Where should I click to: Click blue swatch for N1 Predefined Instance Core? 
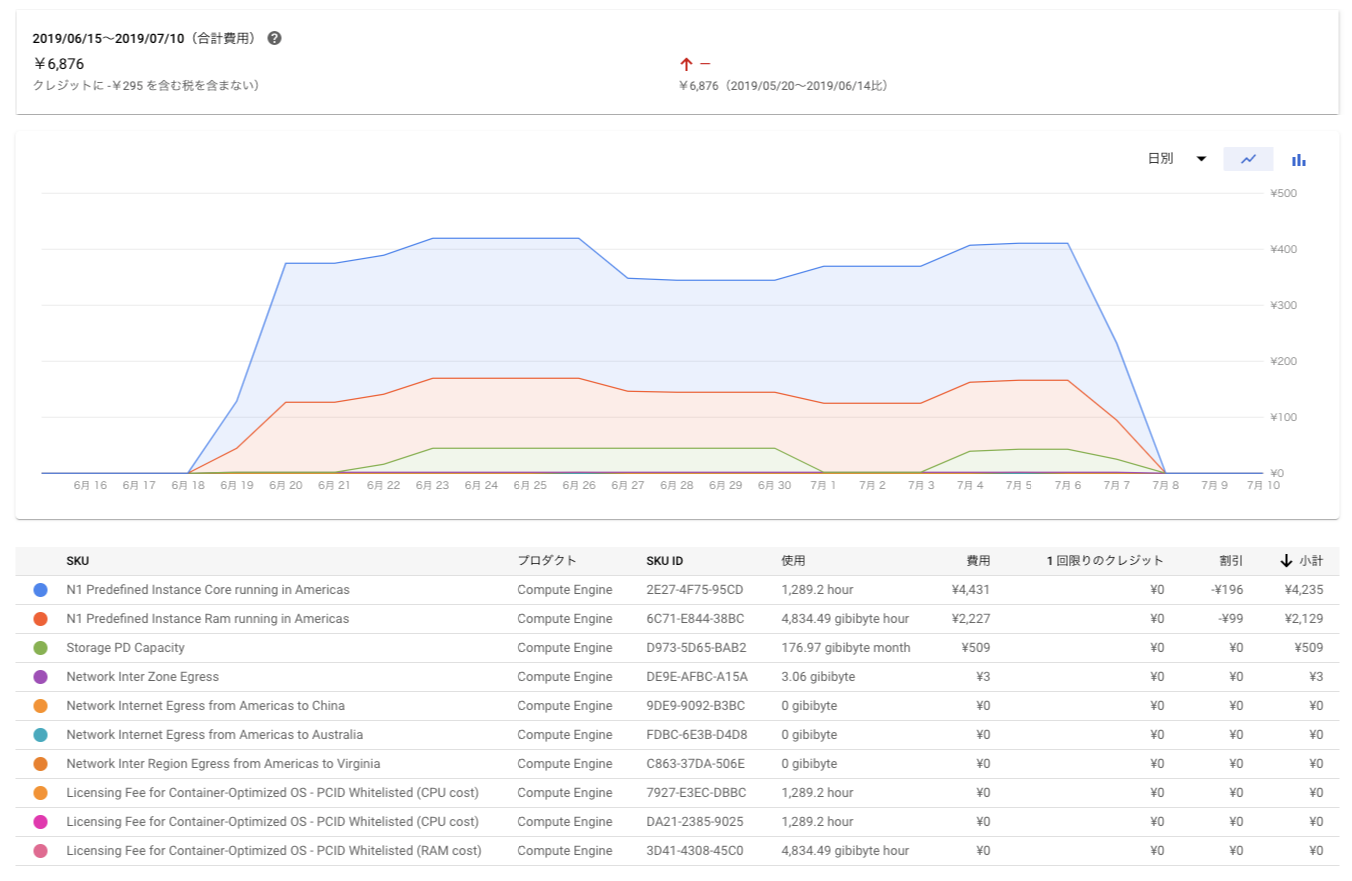40,590
